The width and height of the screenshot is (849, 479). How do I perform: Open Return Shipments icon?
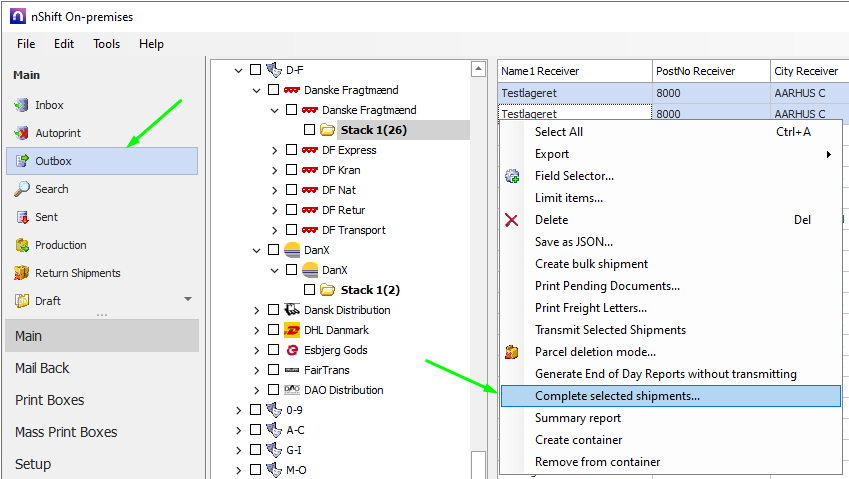pos(22,273)
